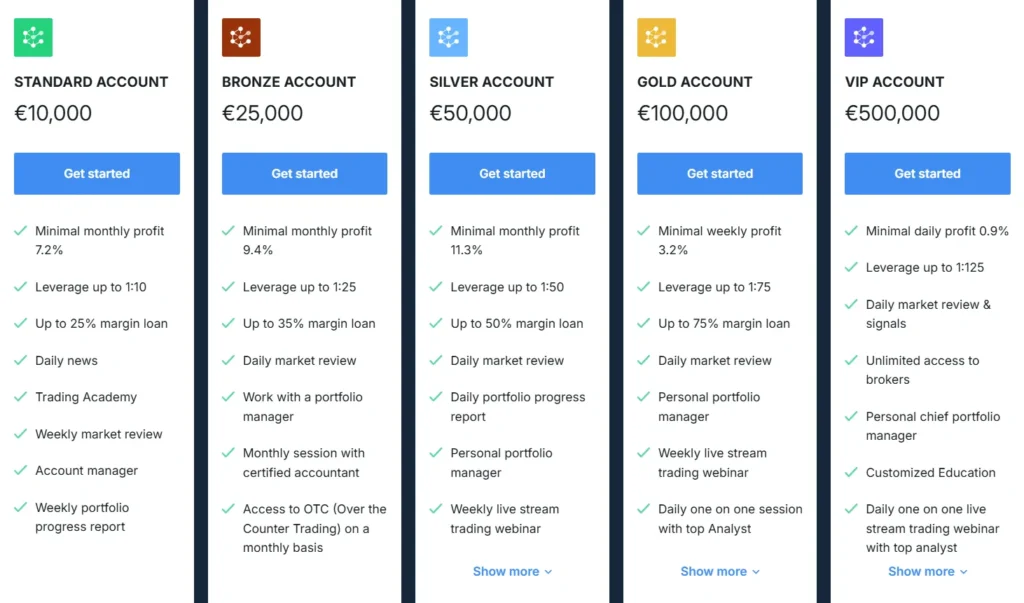Click the light blue Silver Account icon

pos(448,38)
